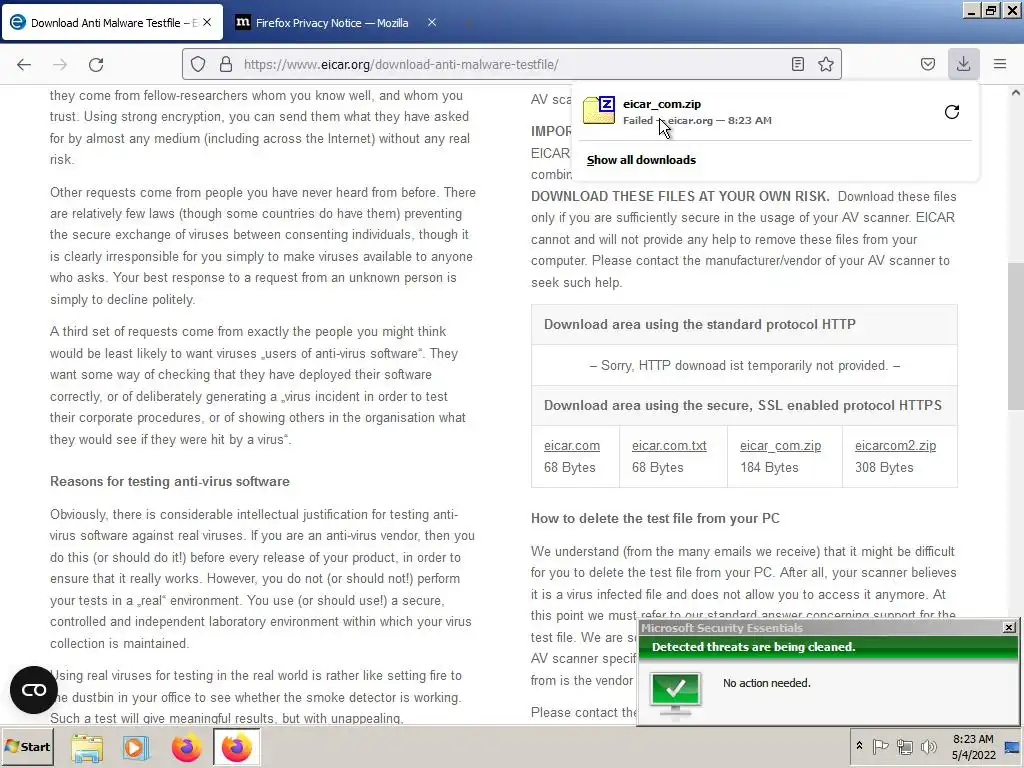1024x768 pixels.
Task: Click the page vertical scrollbar thumb
Action: click(x=1016, y=336)
